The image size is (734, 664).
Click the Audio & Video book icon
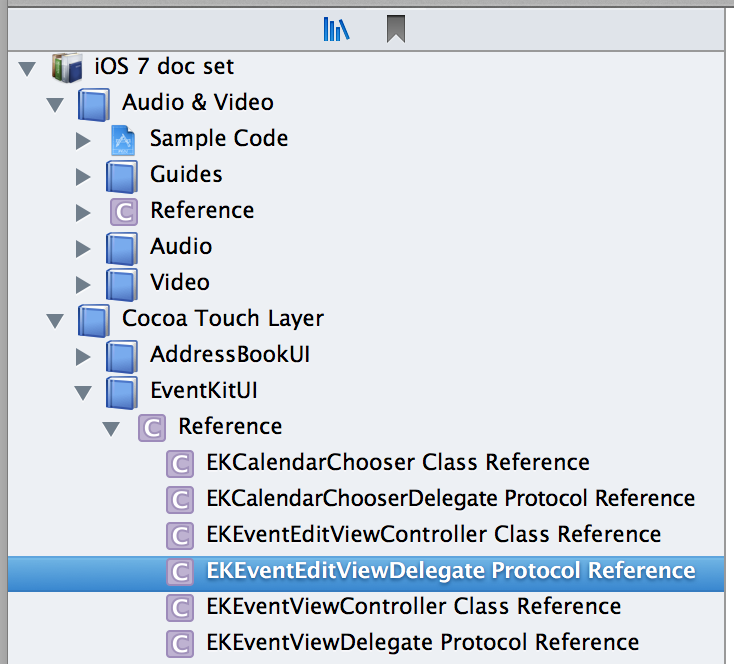pyautogui.click(x=93, y=103)
